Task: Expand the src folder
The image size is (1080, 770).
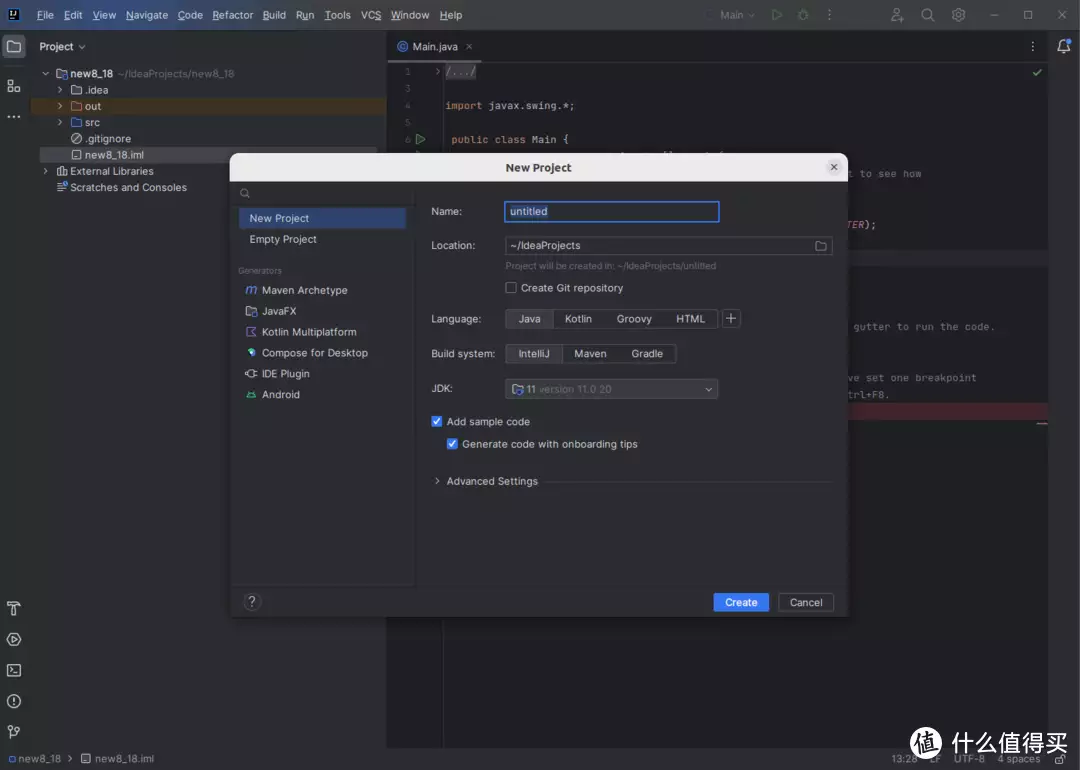Action: point(60,122)
